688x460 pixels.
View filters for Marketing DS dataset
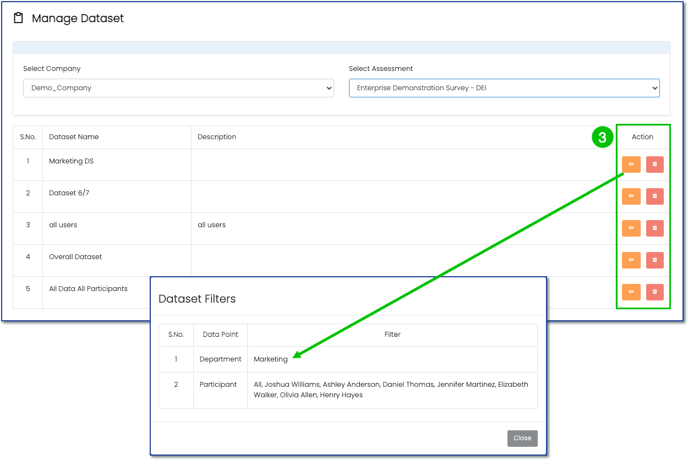[x=631, y=164]
